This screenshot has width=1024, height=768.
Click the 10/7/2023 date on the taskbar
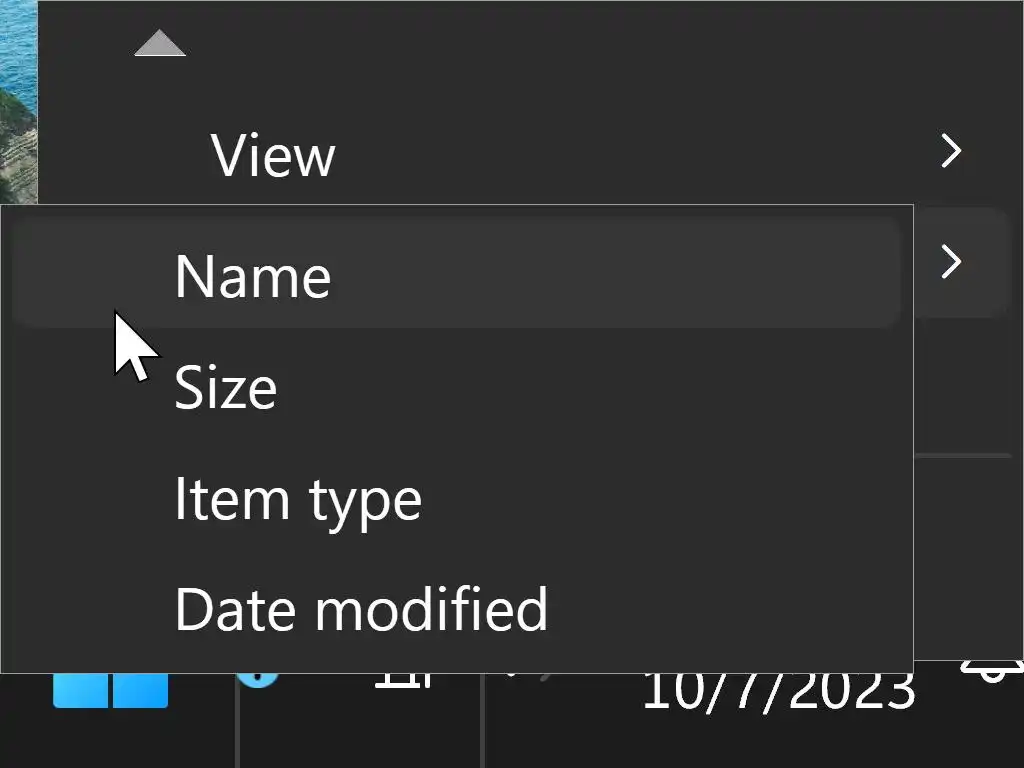pyautogui.click(x=778, y=692)
